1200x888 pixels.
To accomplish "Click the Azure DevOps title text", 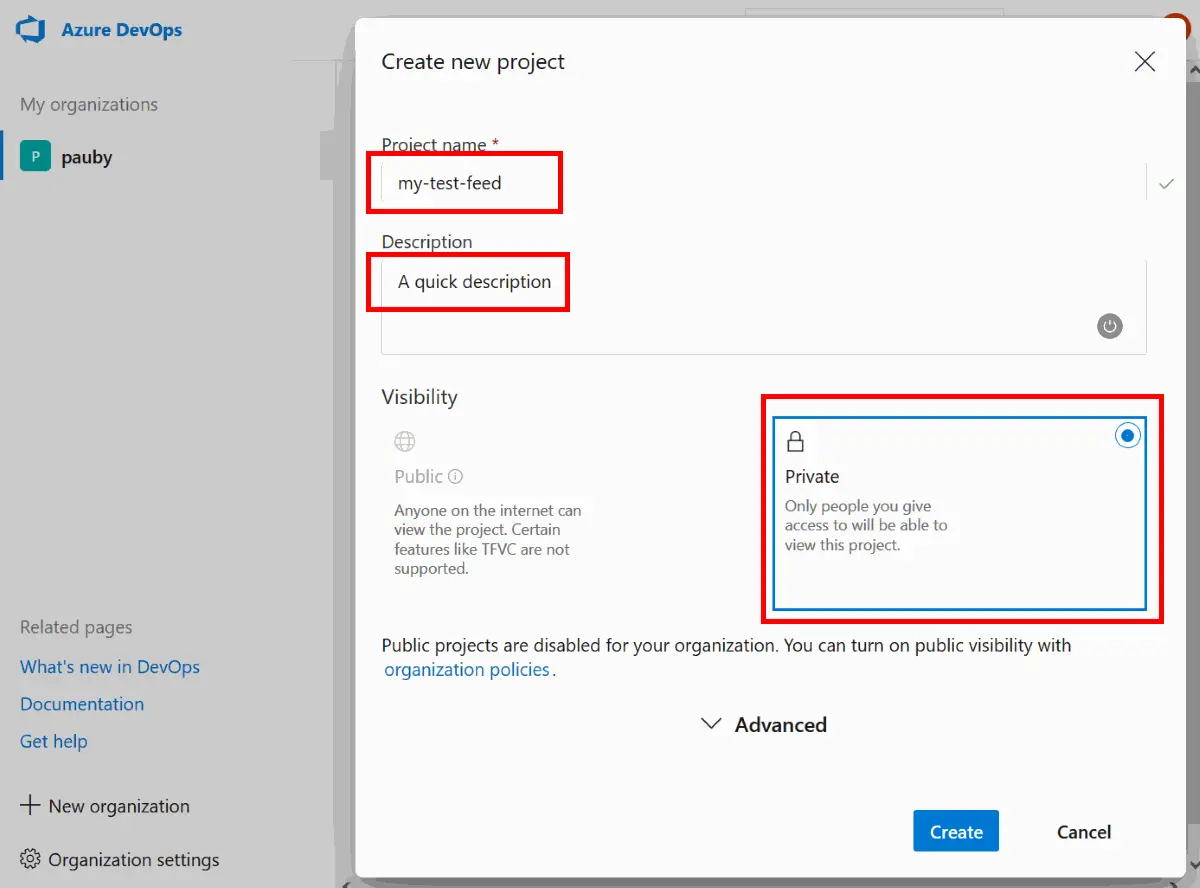I will [x=122, y=30].
